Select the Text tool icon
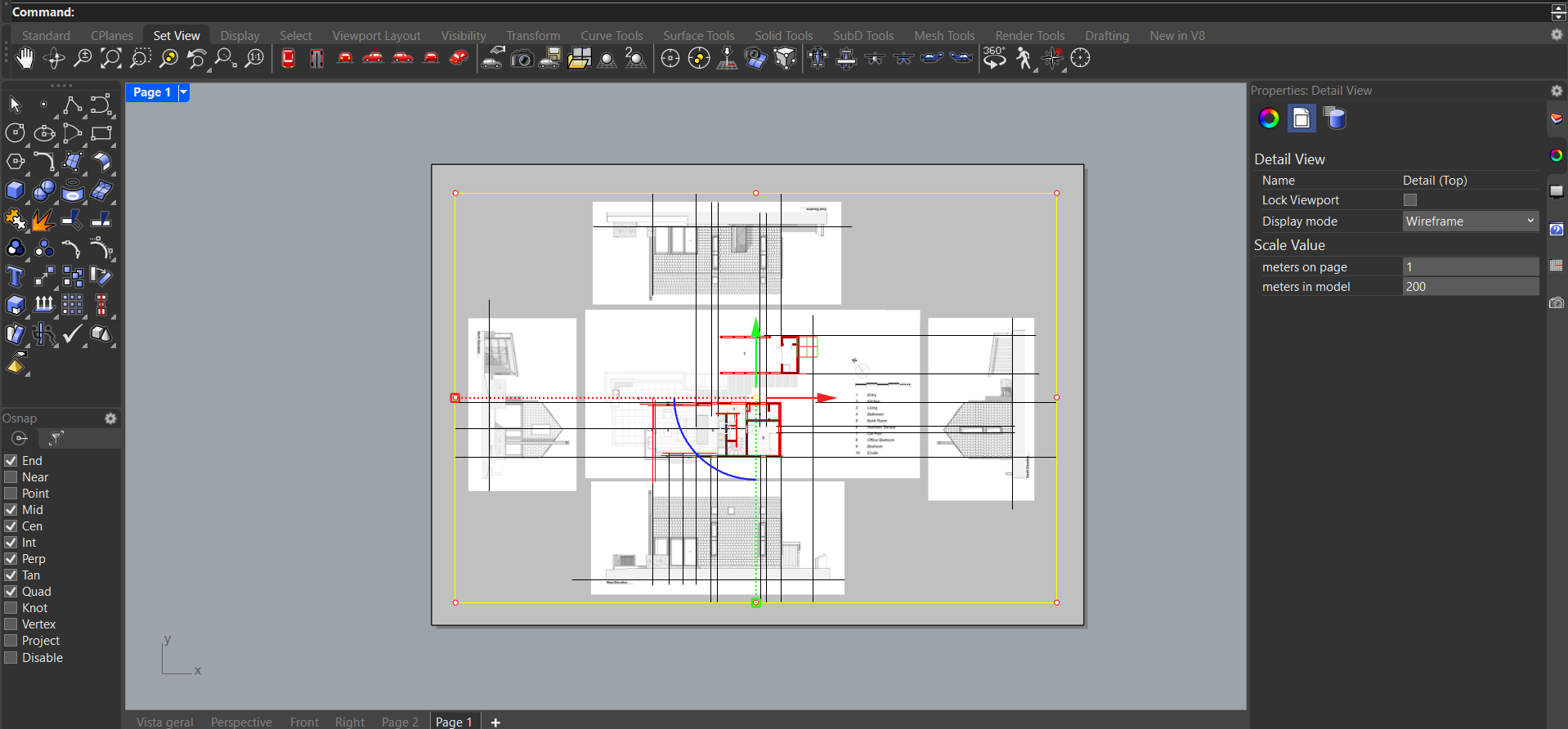The height and width of the screenshot is (729, 1568). point(15,277)
